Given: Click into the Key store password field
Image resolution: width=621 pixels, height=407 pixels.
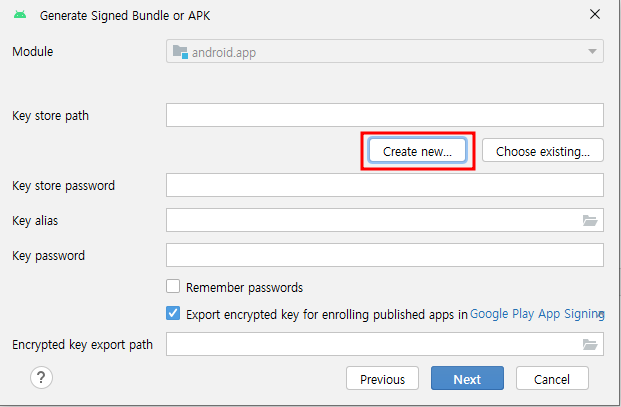Looking at the screenshot, I should pyautogui.click(x=384, y=185).
